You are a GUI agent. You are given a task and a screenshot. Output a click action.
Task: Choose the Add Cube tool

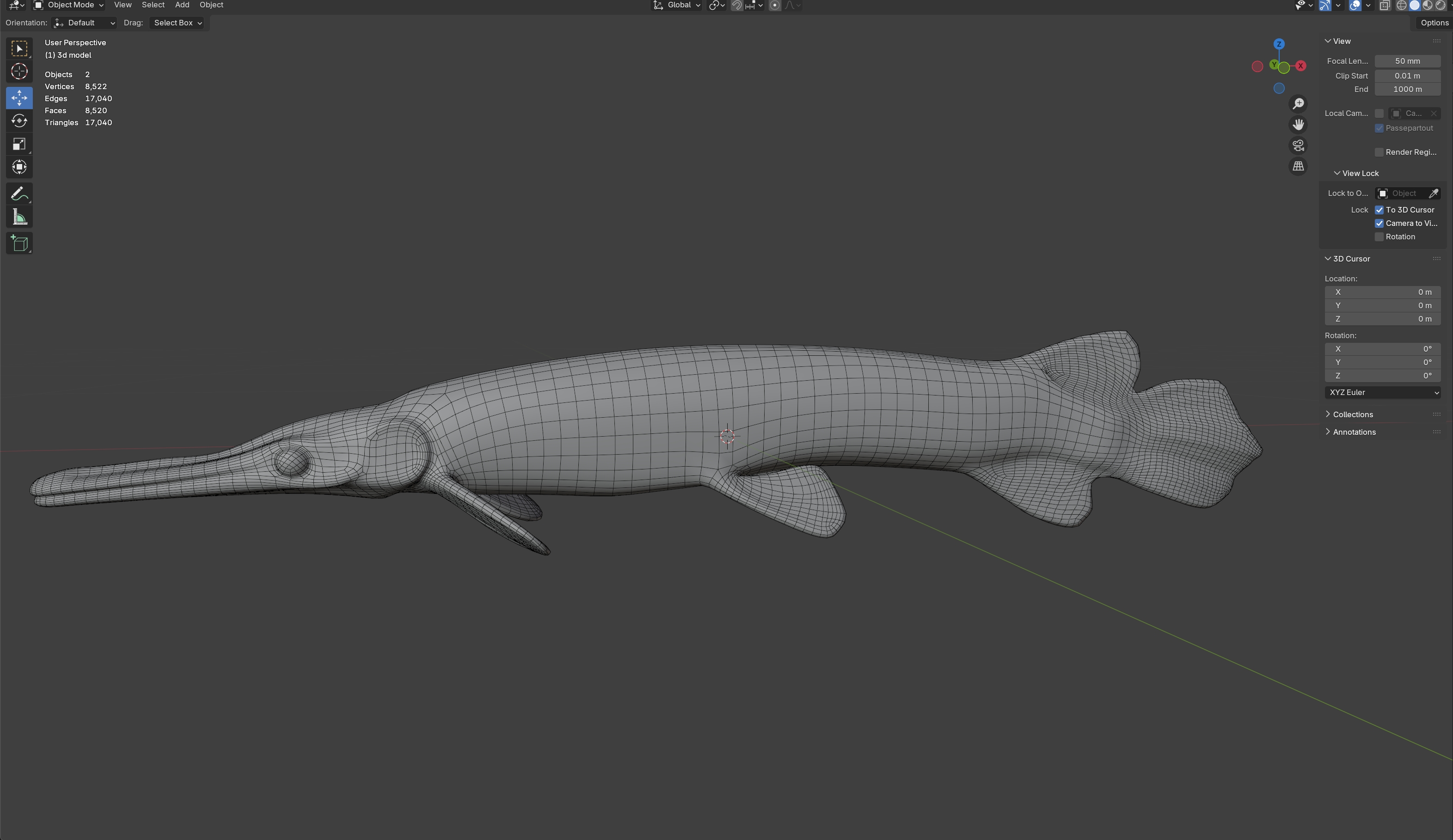click(x=19, y=243)
